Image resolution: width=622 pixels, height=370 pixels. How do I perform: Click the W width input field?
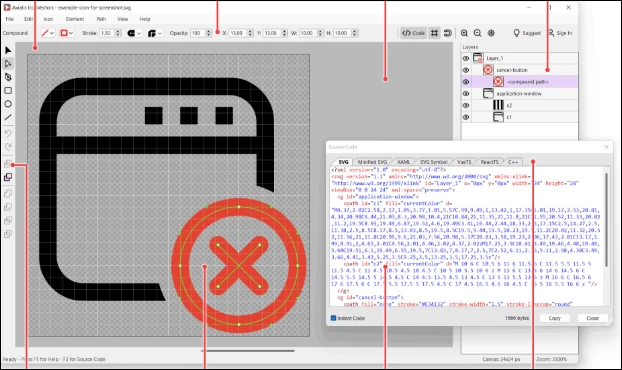[308, 33]
